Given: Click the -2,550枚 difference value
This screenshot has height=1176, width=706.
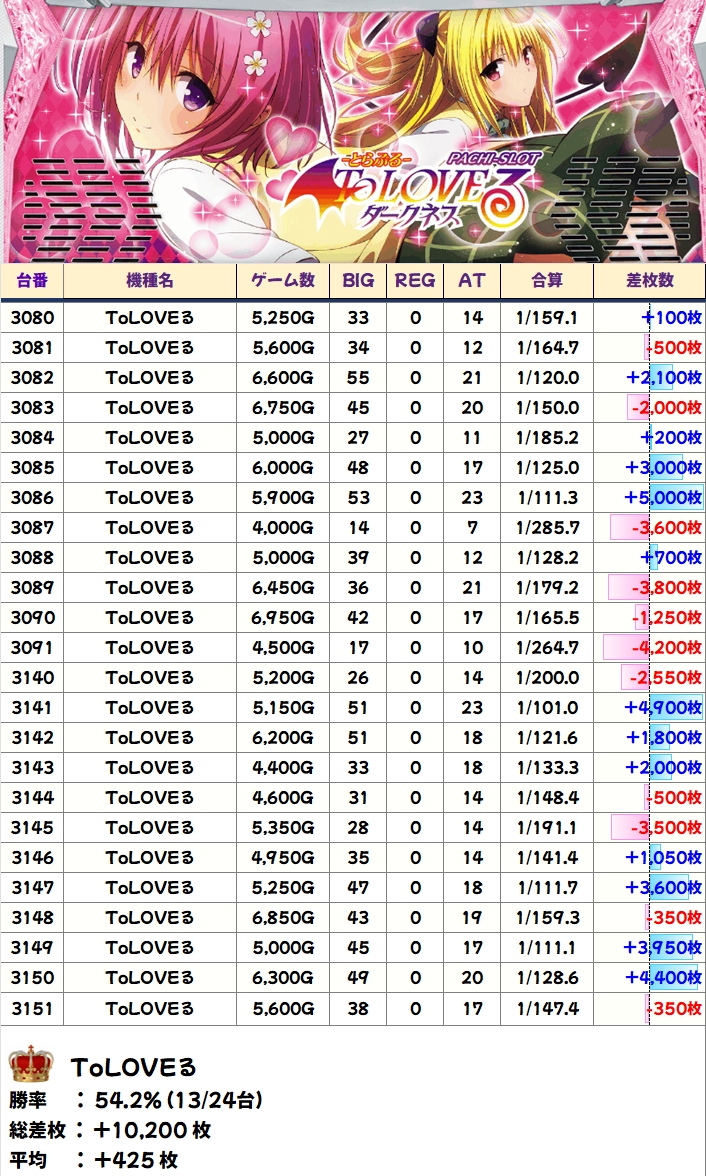Looking at the screenshot, I should coord(666,678).
